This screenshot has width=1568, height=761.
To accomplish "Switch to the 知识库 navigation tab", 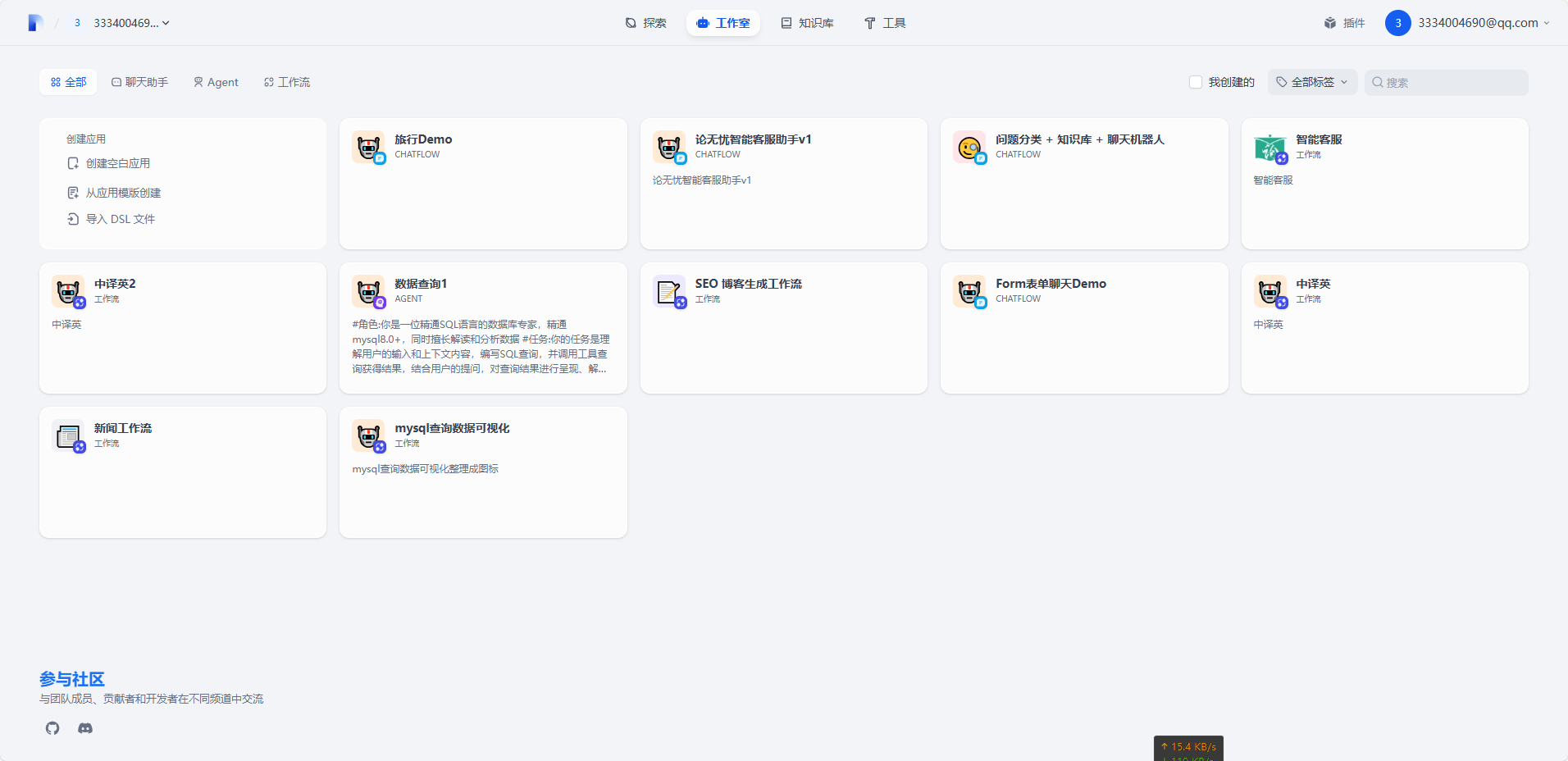I will click(807, 23).
